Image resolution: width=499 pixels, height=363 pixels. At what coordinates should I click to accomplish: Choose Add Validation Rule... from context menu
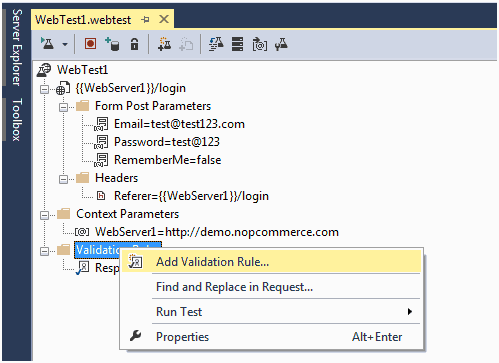[271, 262]
